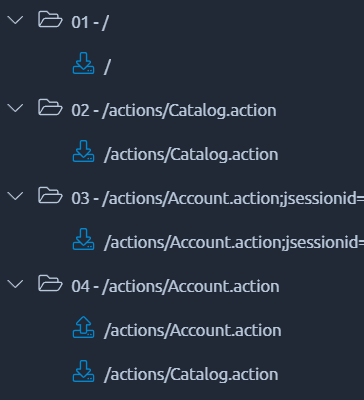The height and width of the screenshot is (400, 364).
Task: Select the 01 - / folder label
Action: [x=90, y=23]
